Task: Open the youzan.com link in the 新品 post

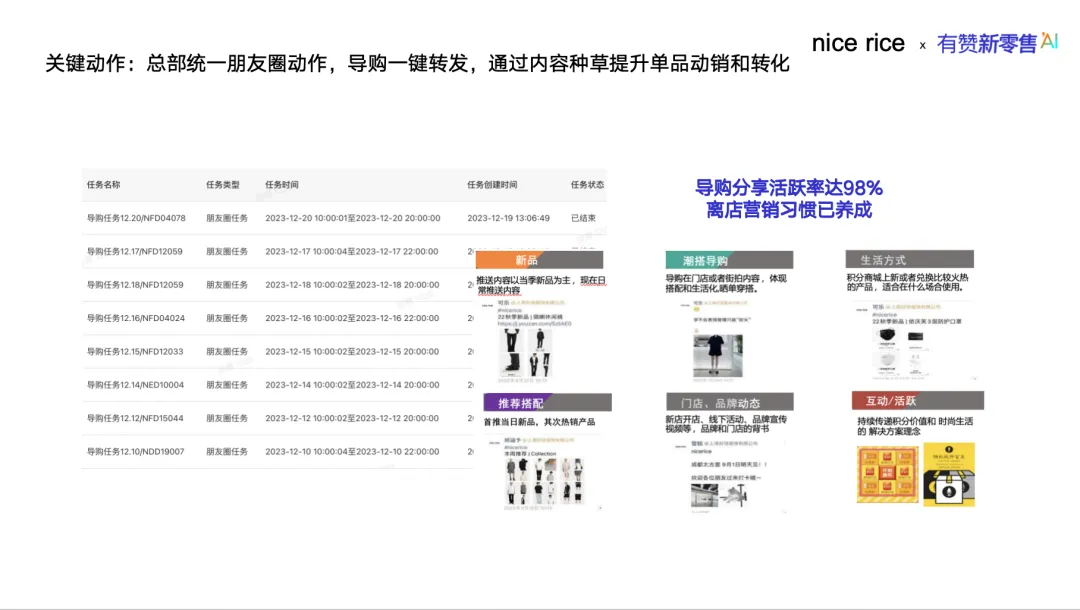Action: pos(534,324)
